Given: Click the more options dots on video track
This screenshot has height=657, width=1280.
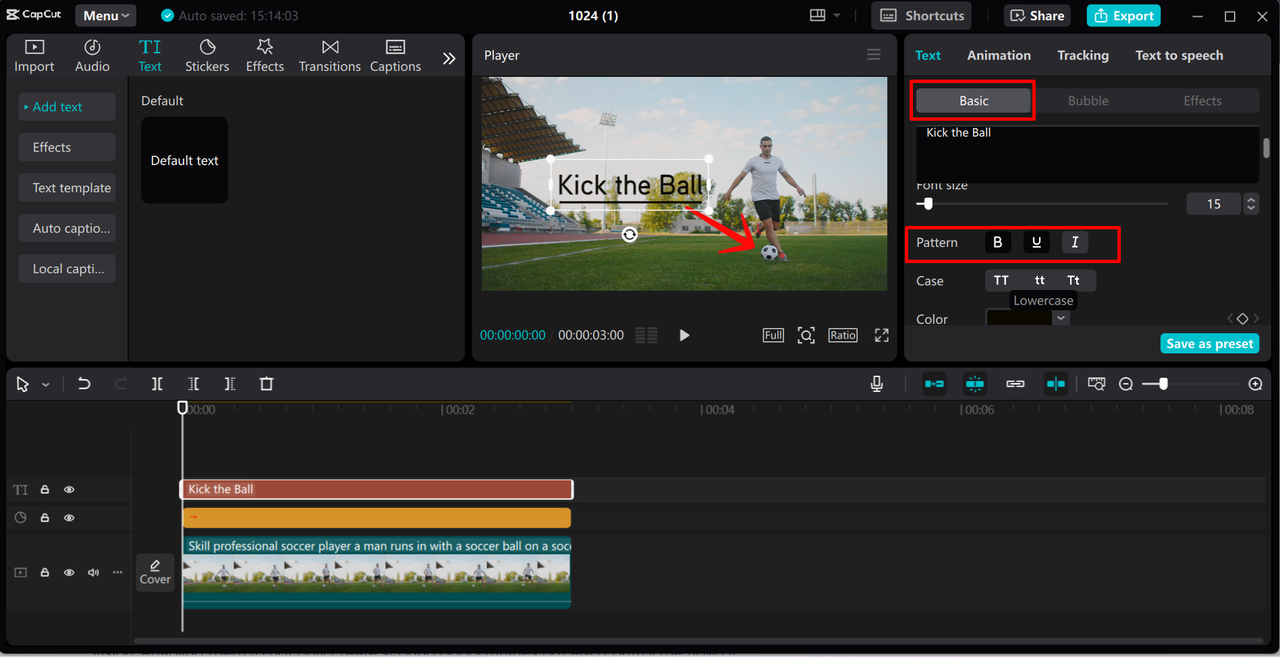Looking at the screenshot, I should pos(117,573).
